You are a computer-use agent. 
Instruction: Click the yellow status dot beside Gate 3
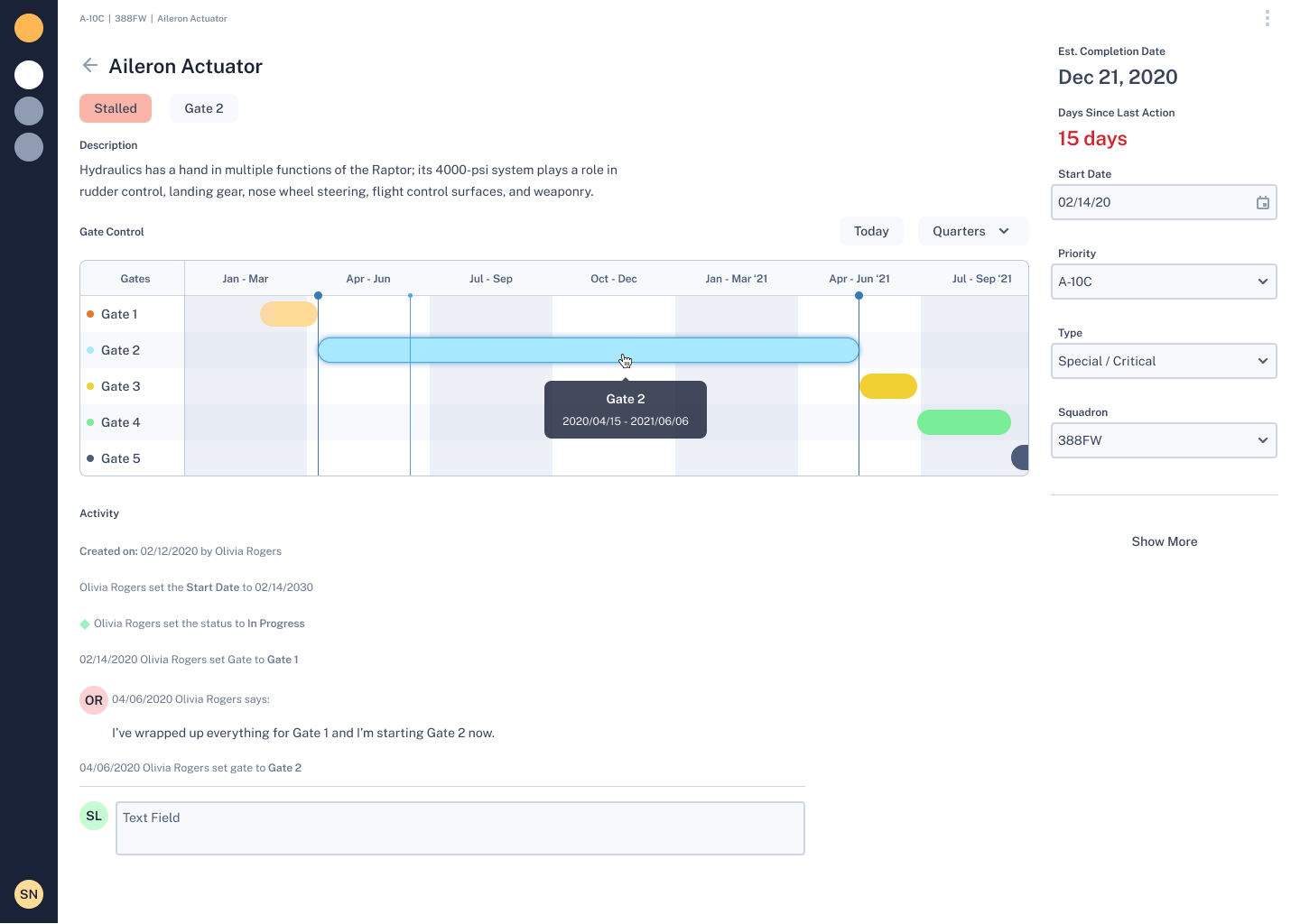pos(90,386)
